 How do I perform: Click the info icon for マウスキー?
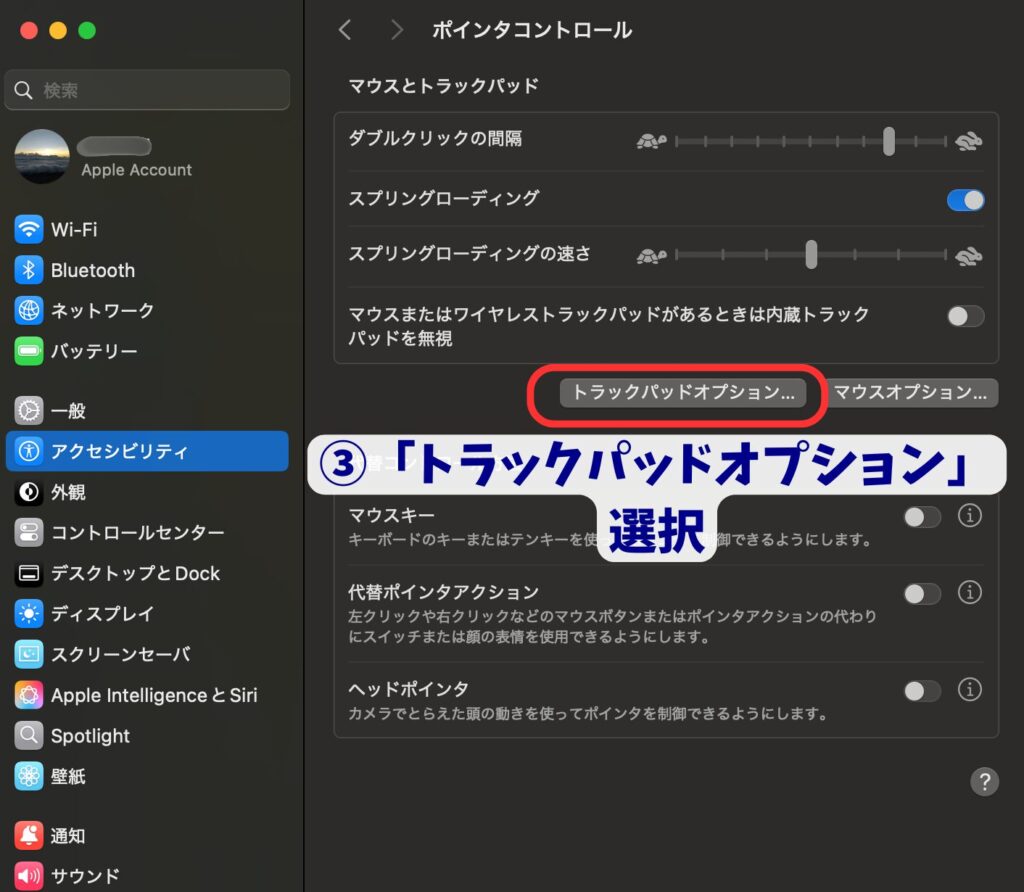(x=969, y=516)
